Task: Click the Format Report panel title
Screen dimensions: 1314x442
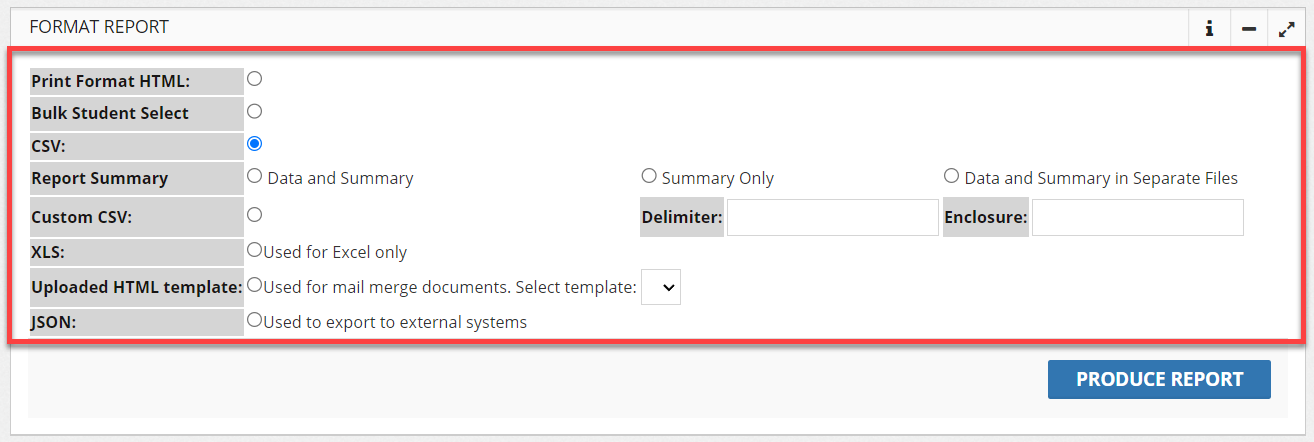Action: pos(99,27)
